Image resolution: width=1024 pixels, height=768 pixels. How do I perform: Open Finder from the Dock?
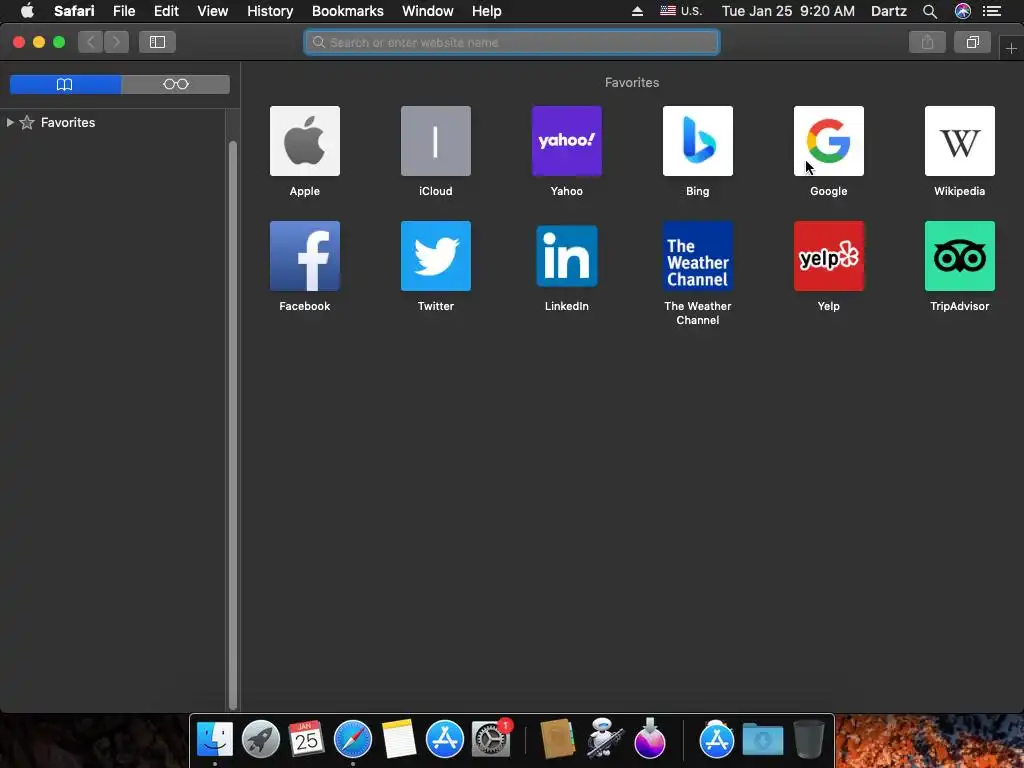[215, 739]
